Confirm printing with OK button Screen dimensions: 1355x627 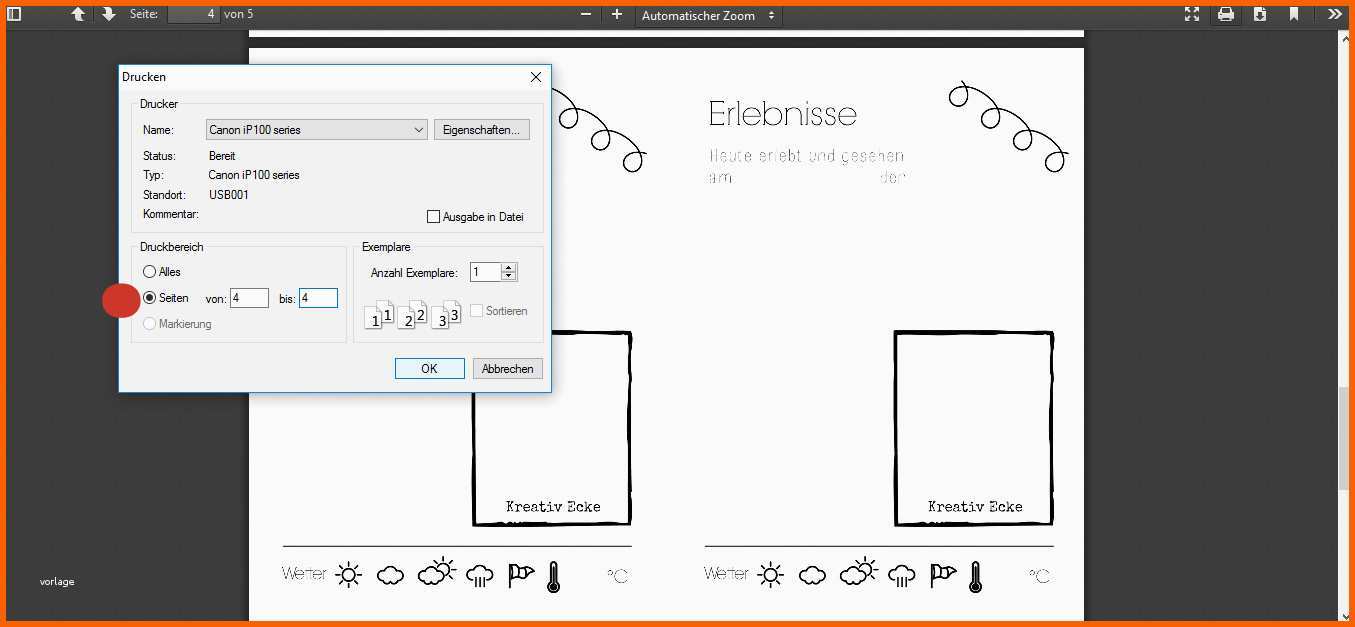[429, 368]
